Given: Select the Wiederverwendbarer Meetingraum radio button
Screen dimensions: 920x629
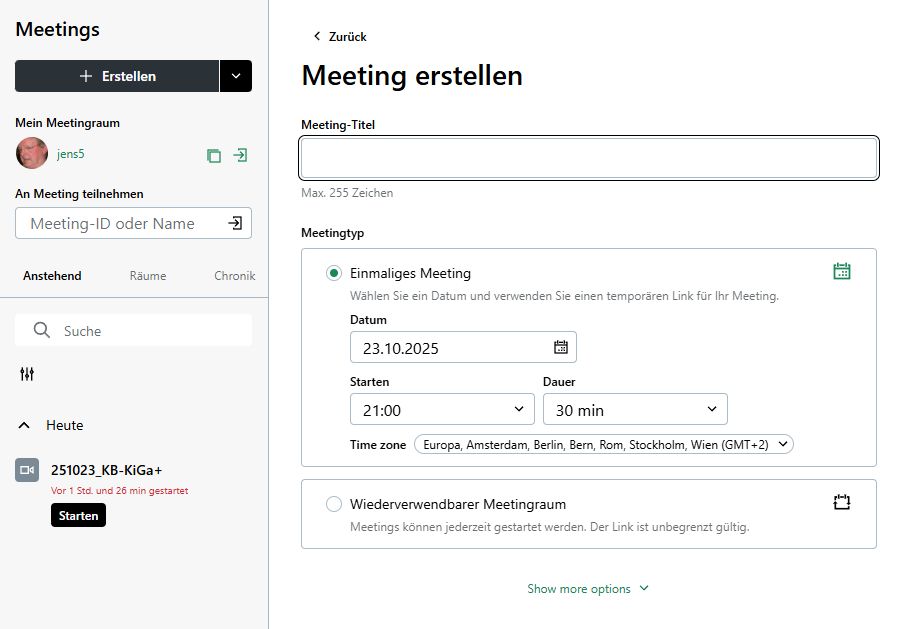Looking at the screenshot, I should 334,504.
